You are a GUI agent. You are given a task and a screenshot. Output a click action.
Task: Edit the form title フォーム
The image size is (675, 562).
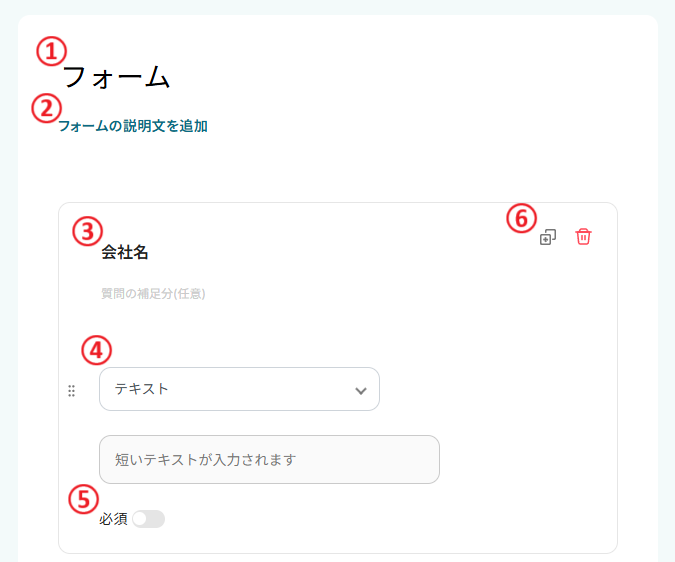pyautogui.click(x=116, y=77)
